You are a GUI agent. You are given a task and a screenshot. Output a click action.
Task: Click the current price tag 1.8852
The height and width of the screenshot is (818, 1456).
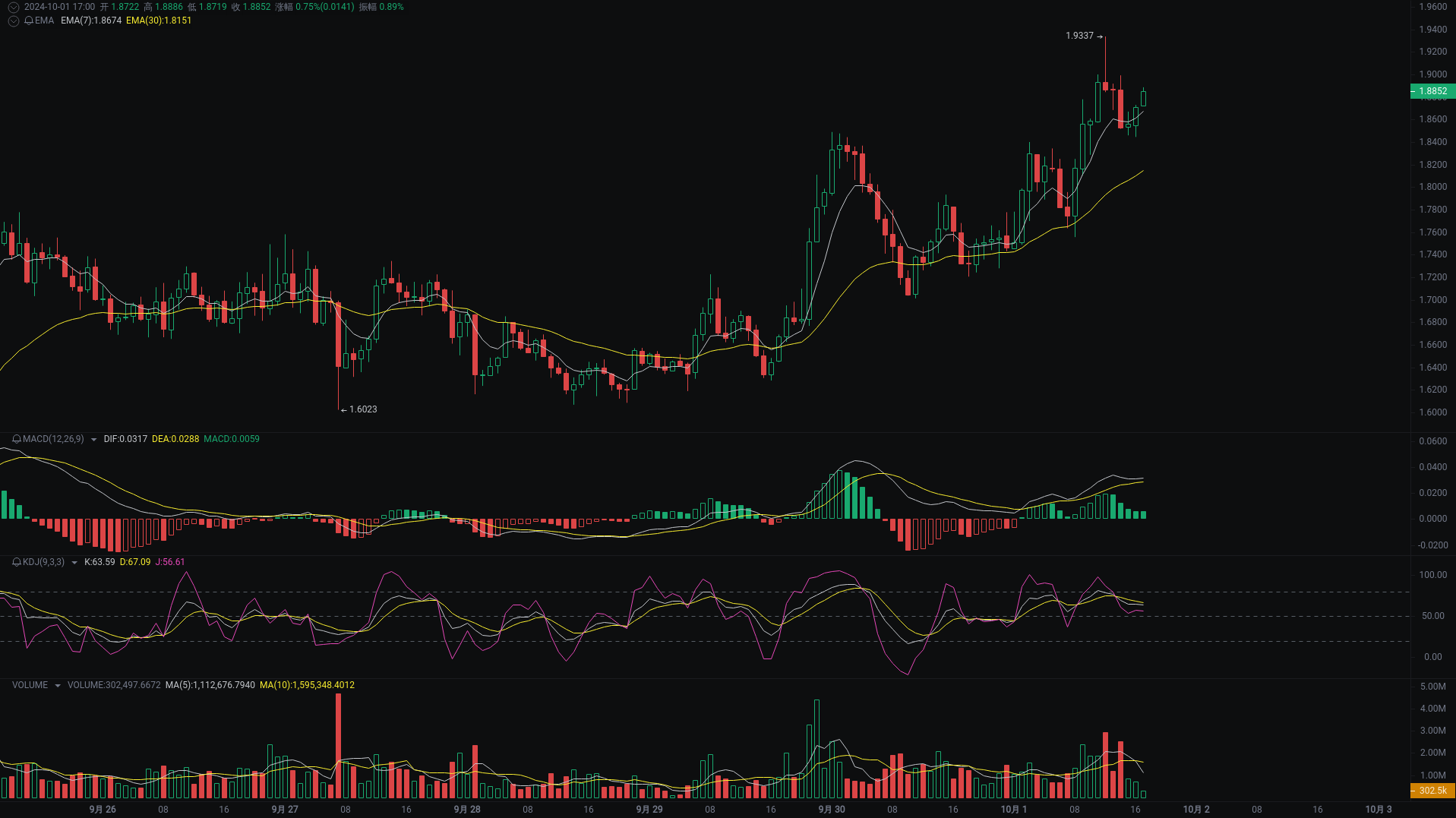coord(1432,91)
